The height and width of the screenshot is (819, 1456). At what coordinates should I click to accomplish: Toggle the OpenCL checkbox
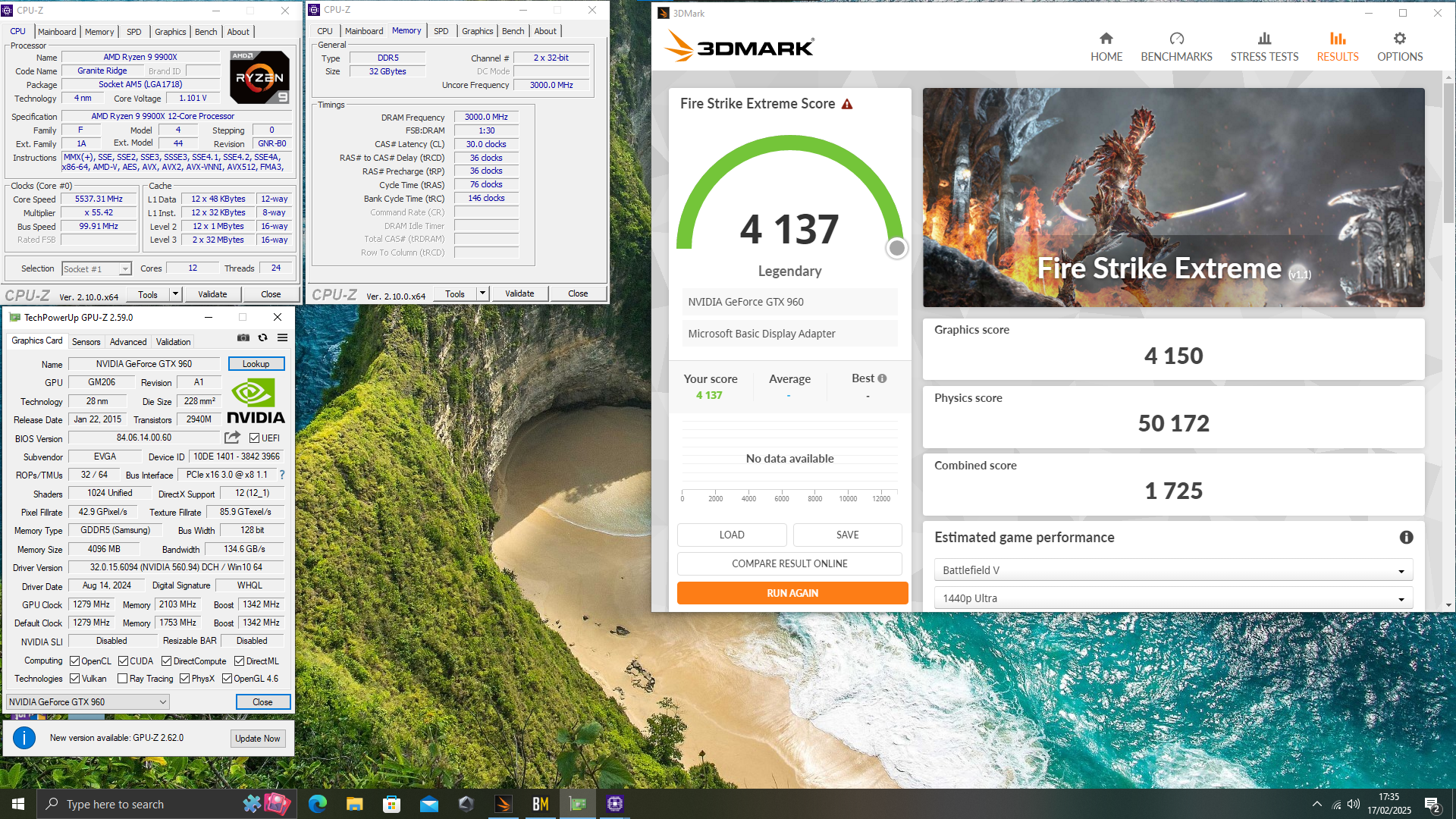(x=74, y=661)
